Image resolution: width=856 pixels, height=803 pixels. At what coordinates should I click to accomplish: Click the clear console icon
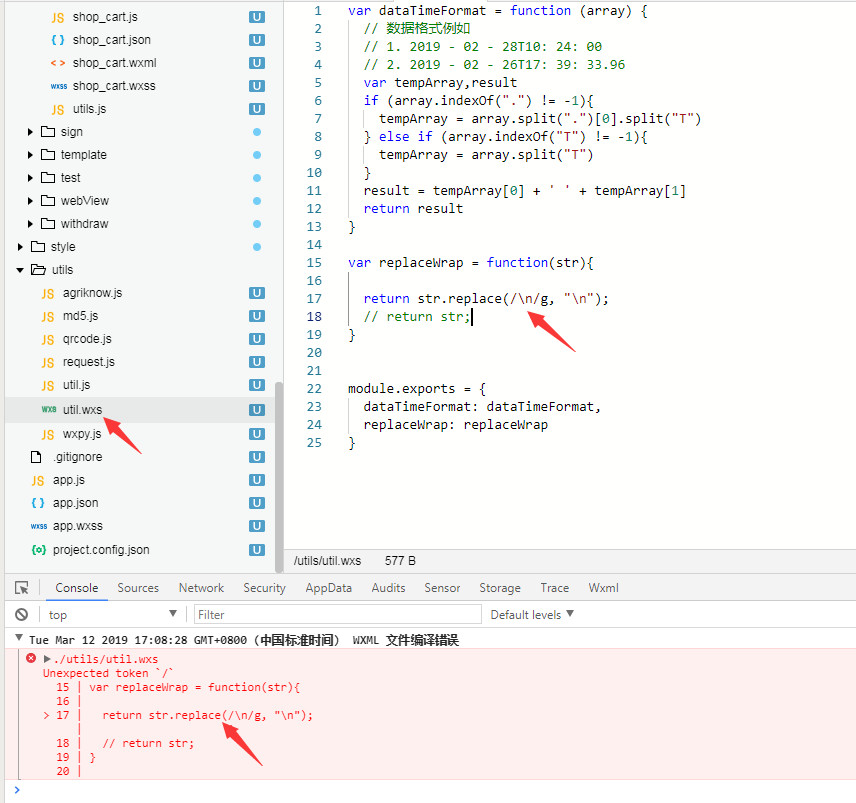tap(21, 614)
